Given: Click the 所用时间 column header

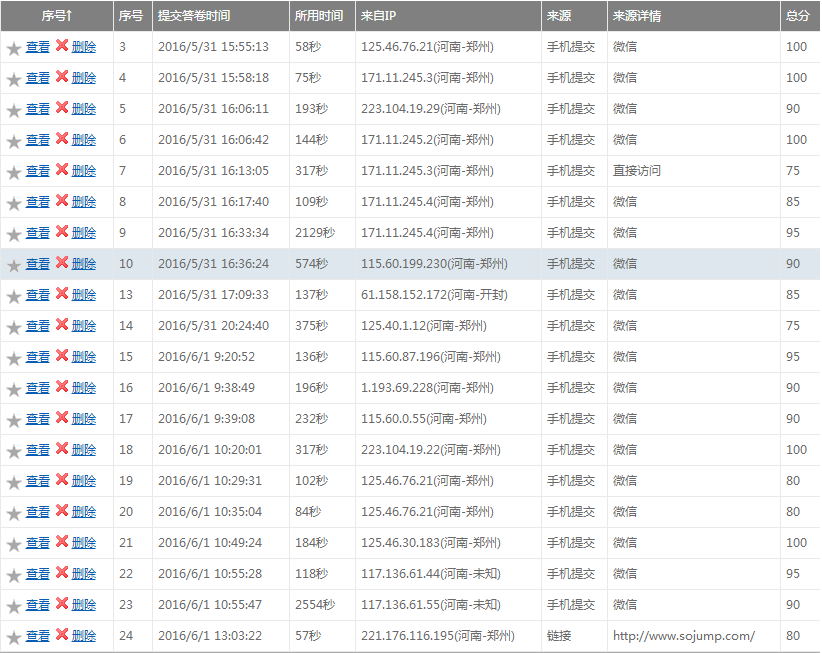Looking at the screenshot, I should [318, 16].
